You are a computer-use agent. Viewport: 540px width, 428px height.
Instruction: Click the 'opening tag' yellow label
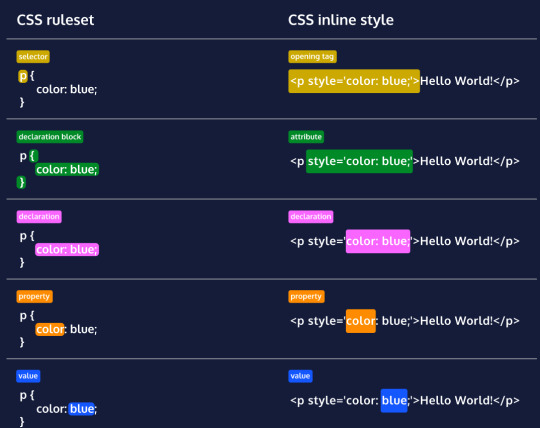pyautogui.click(x=312, y=56)
